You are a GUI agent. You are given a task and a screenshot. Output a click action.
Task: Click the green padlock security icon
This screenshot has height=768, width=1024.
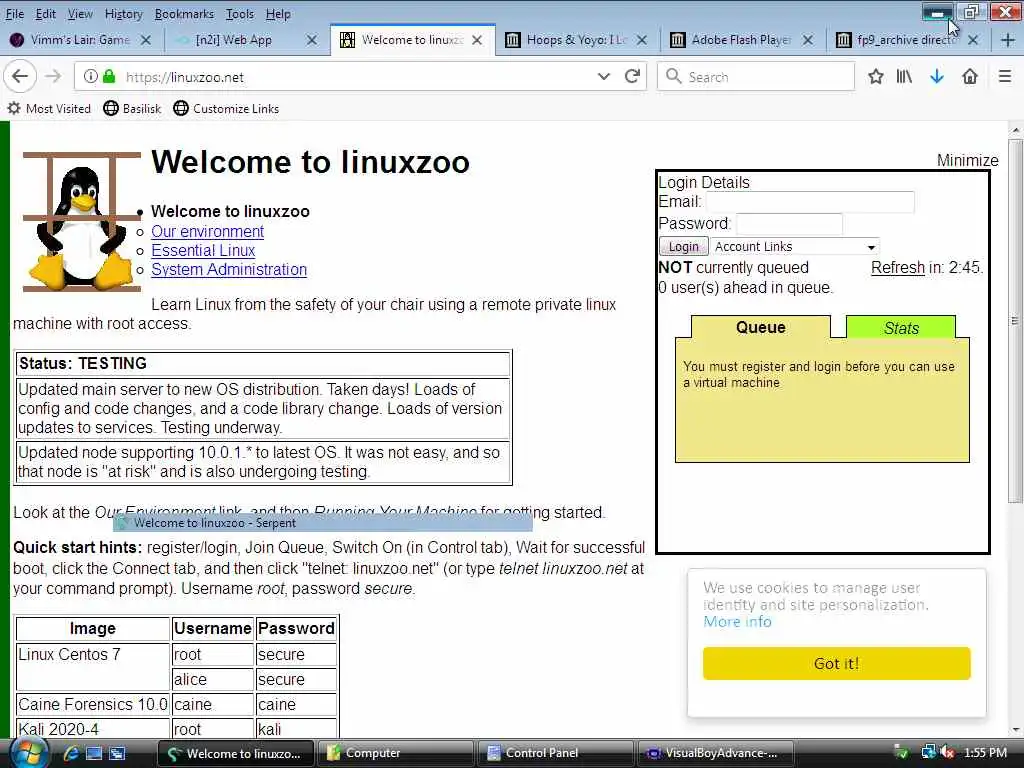tap(109, 76)
